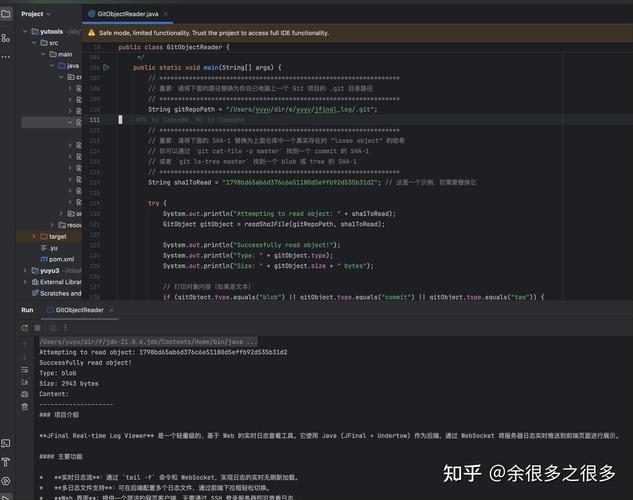
Task: Click the down arrow in console gutter
Action: [25, 357]
